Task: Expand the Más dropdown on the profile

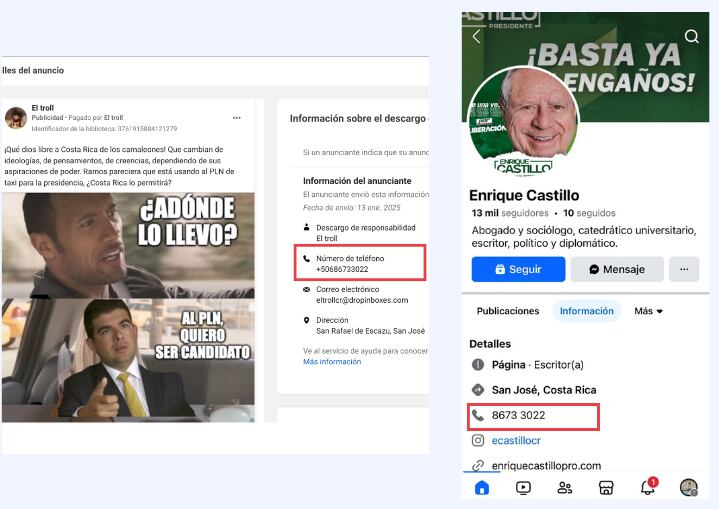Action: click(648, 311)
